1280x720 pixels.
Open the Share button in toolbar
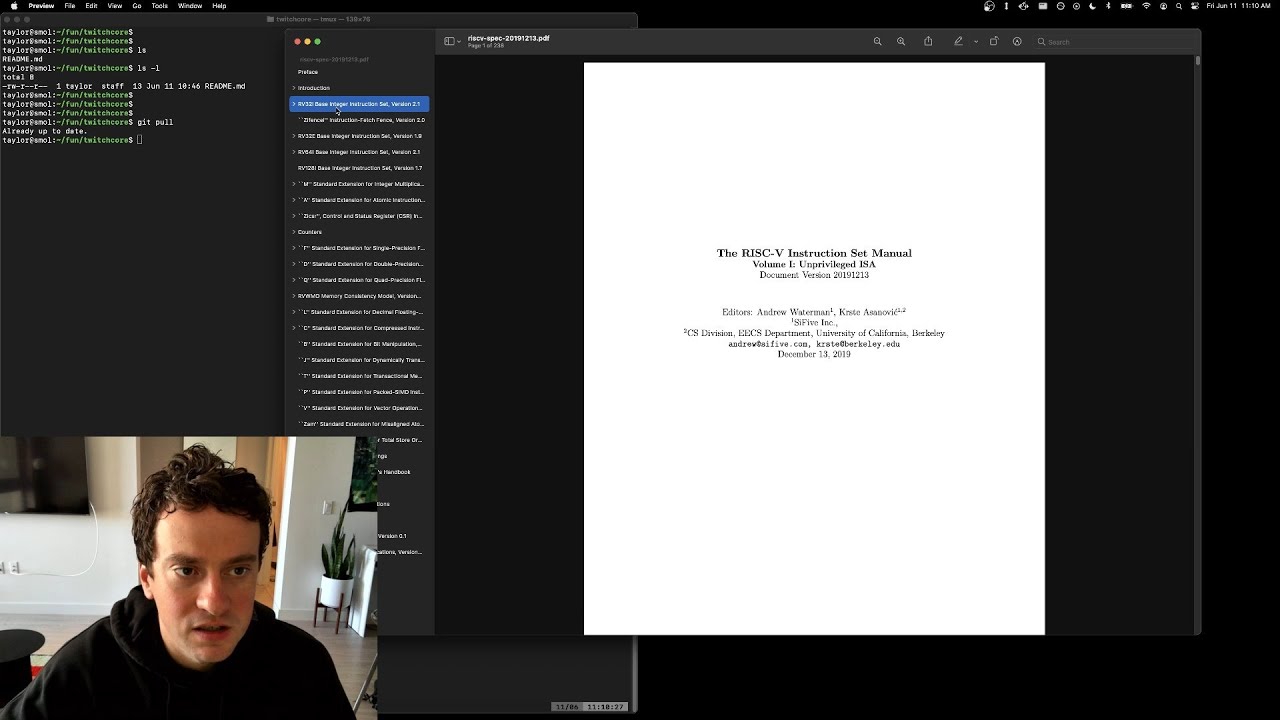click(928, 41)
